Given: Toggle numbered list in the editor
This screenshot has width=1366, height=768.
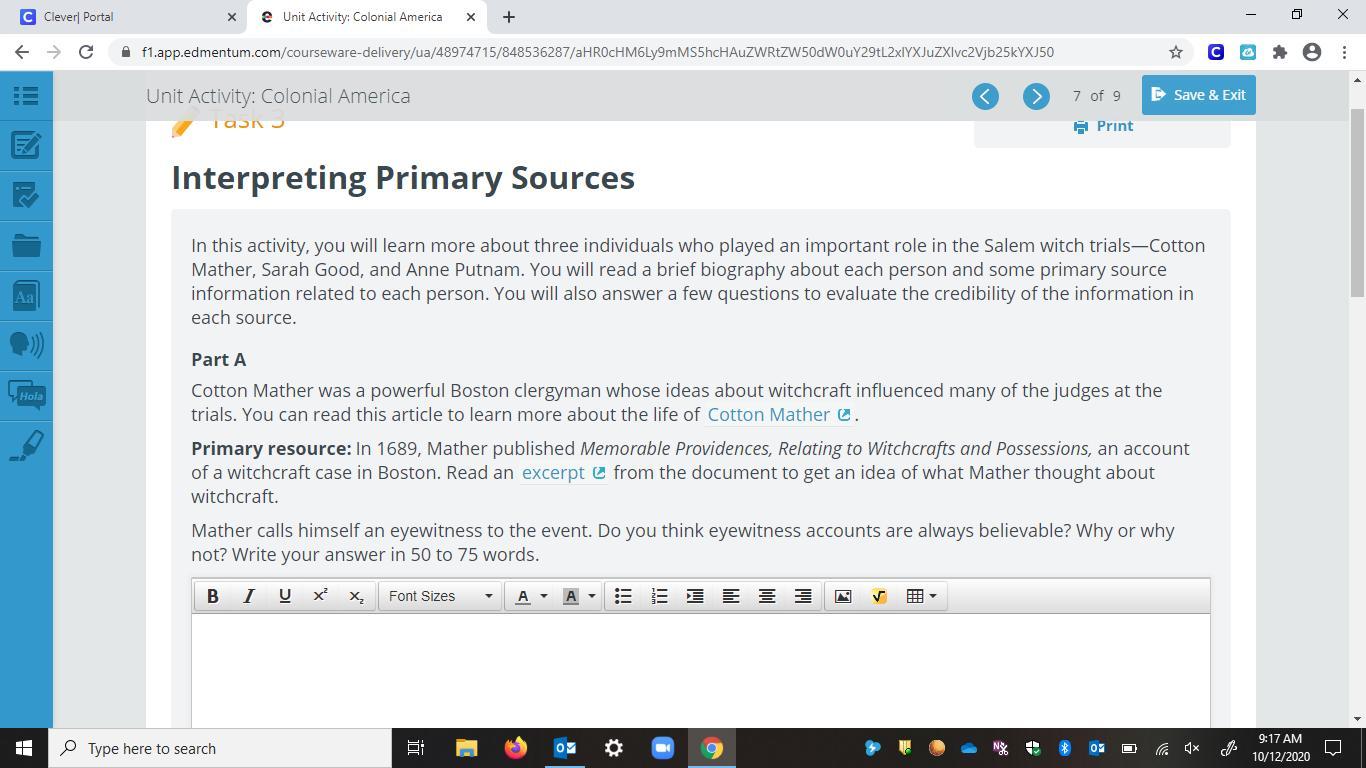Looking at the screenshot, I should pyautogui.click(x=659, y=596).
